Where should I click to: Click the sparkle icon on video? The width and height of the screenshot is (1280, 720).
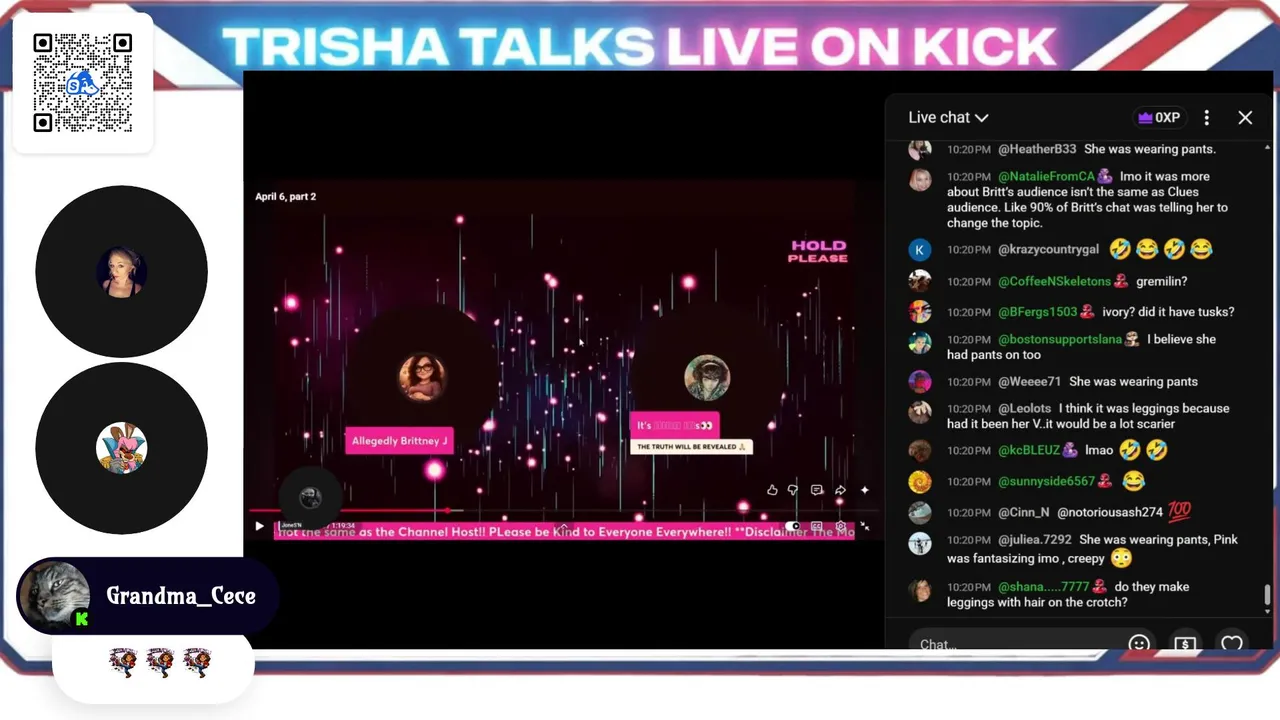[864, 490]
